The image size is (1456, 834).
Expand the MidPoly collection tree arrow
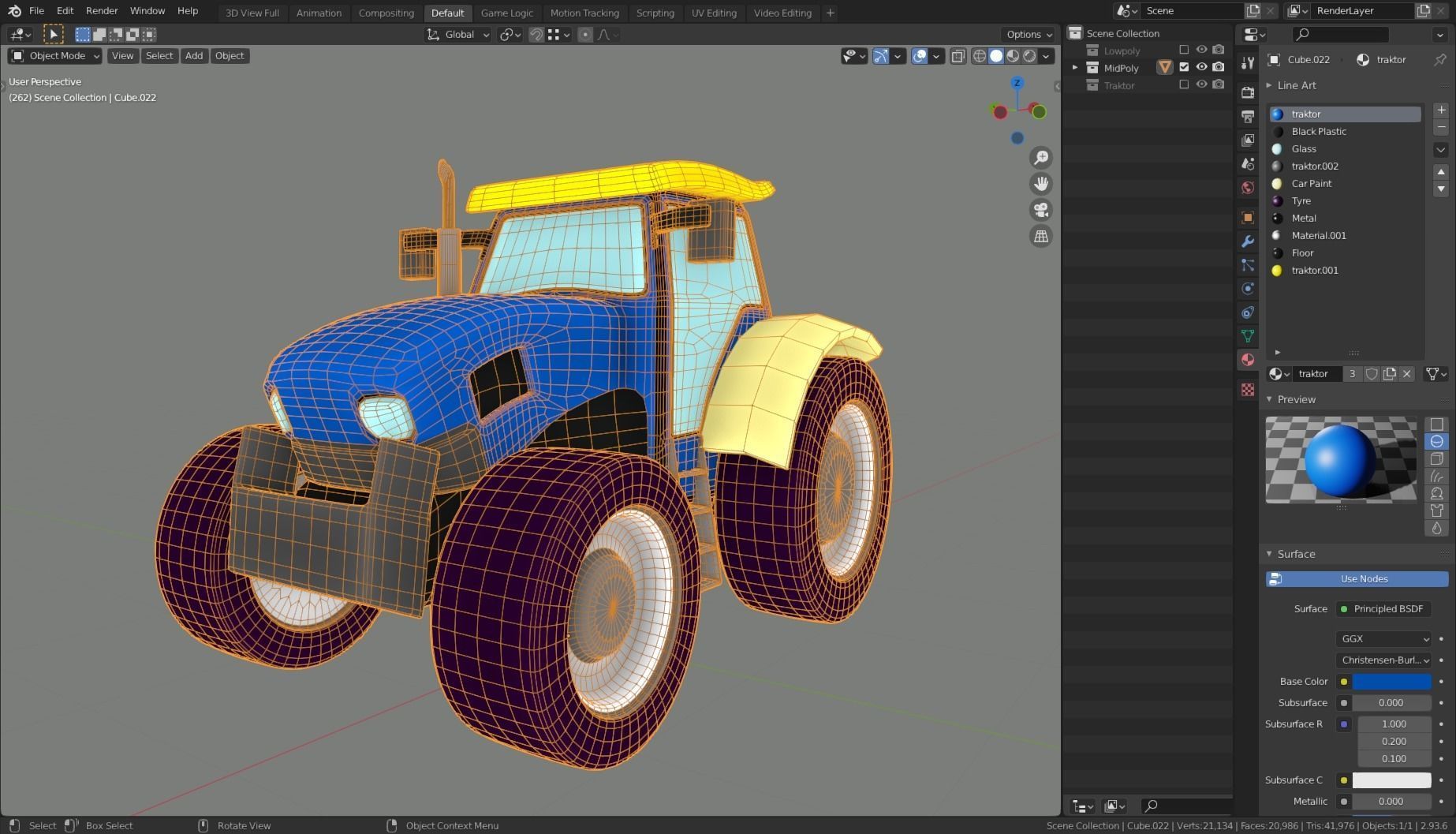pos(1074,68)
